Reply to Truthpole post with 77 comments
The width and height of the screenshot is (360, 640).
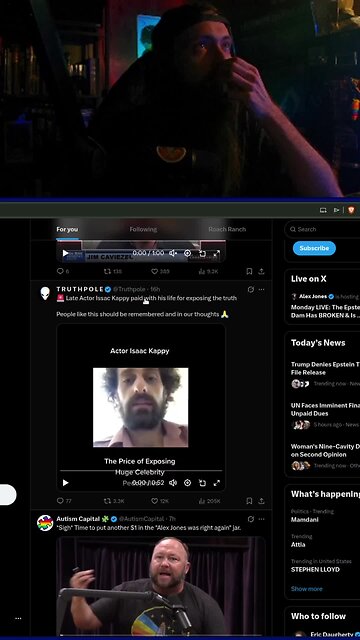(64, 501)
